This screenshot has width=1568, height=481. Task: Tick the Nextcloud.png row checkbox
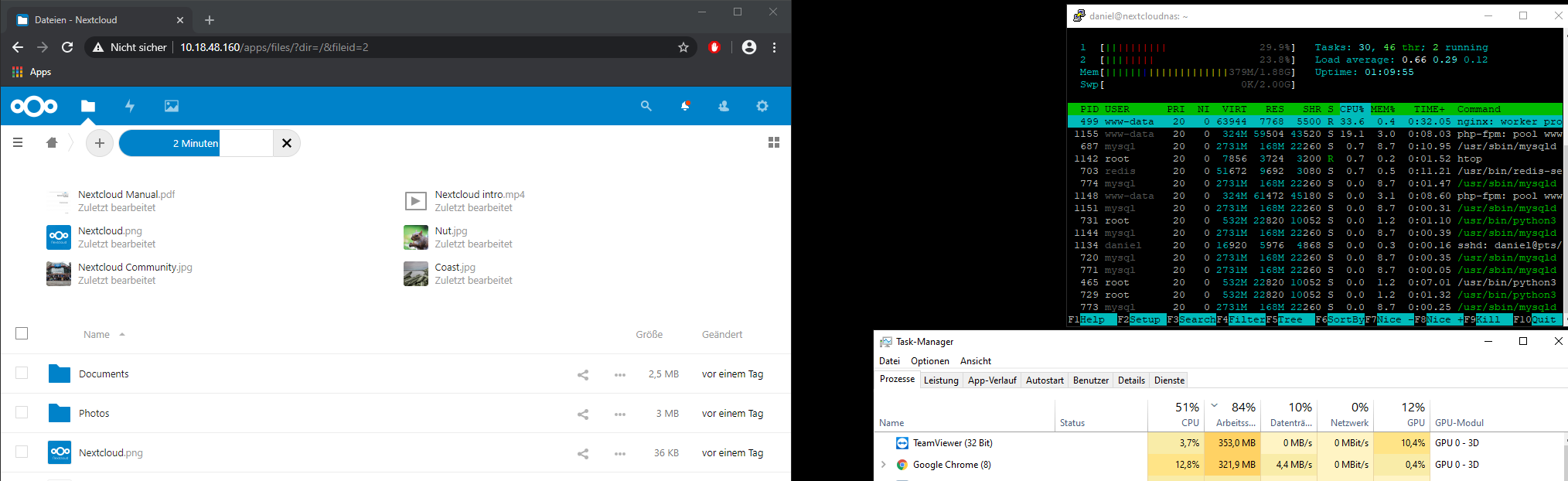pyautogui.click(x=22, y=452)
